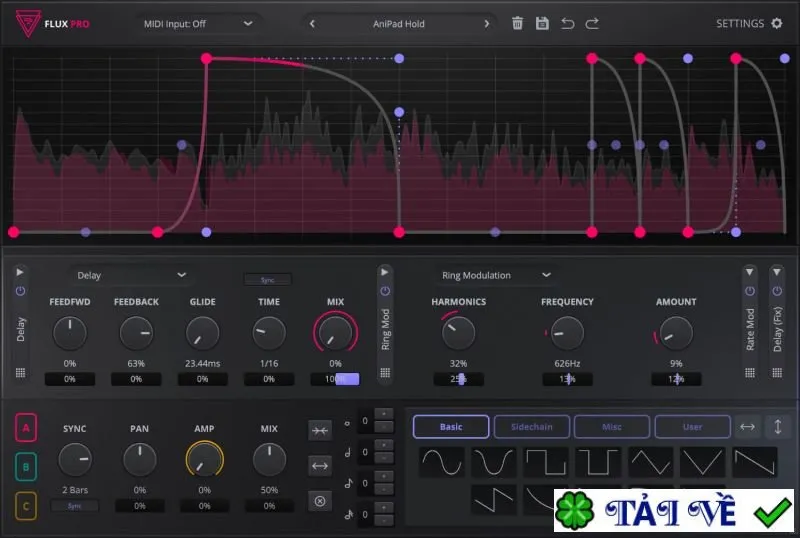Toggle Ring Mod effect power button
This screenshot has width=800, height=538.
[x=385, y=291]
